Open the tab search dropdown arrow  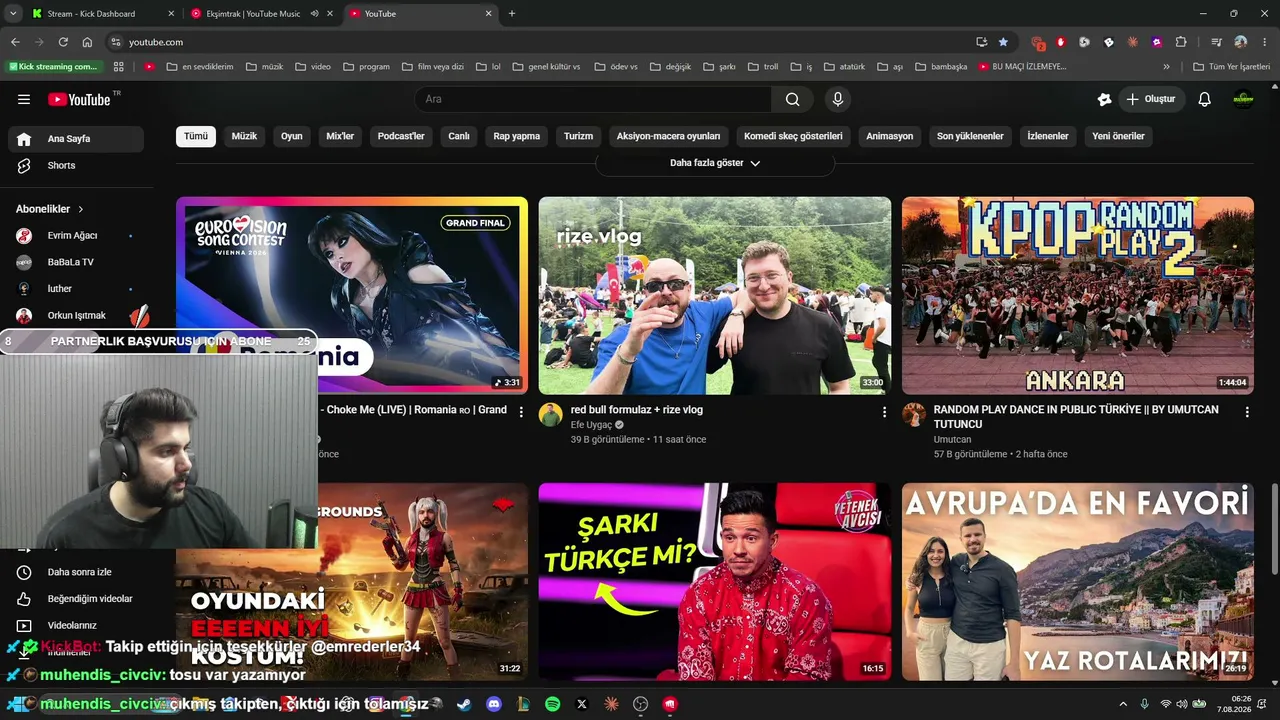(13, 14)
